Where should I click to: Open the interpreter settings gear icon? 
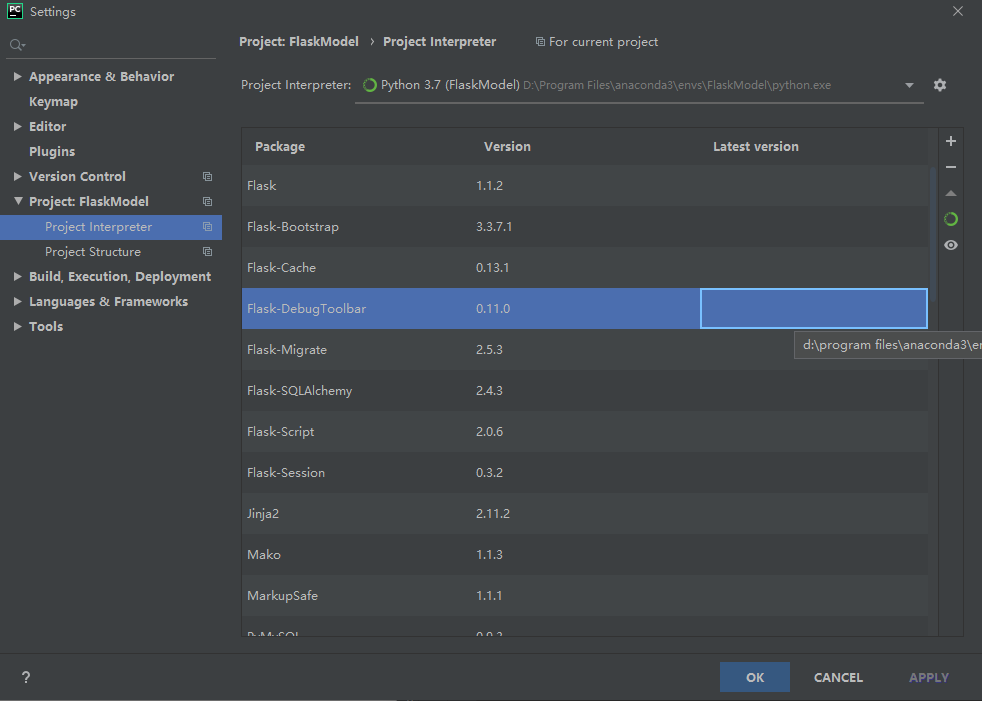939,85
